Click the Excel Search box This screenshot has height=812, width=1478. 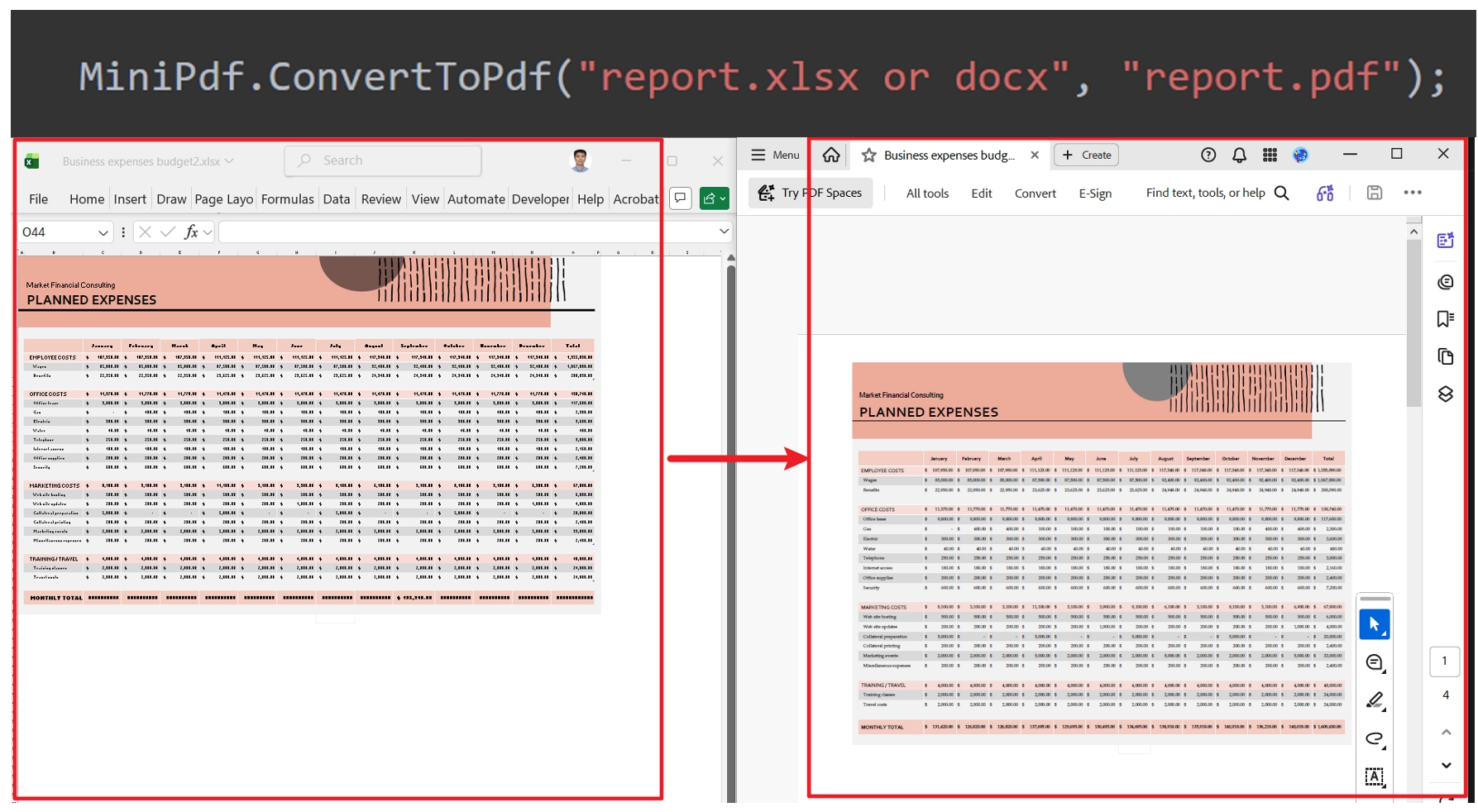383,160
